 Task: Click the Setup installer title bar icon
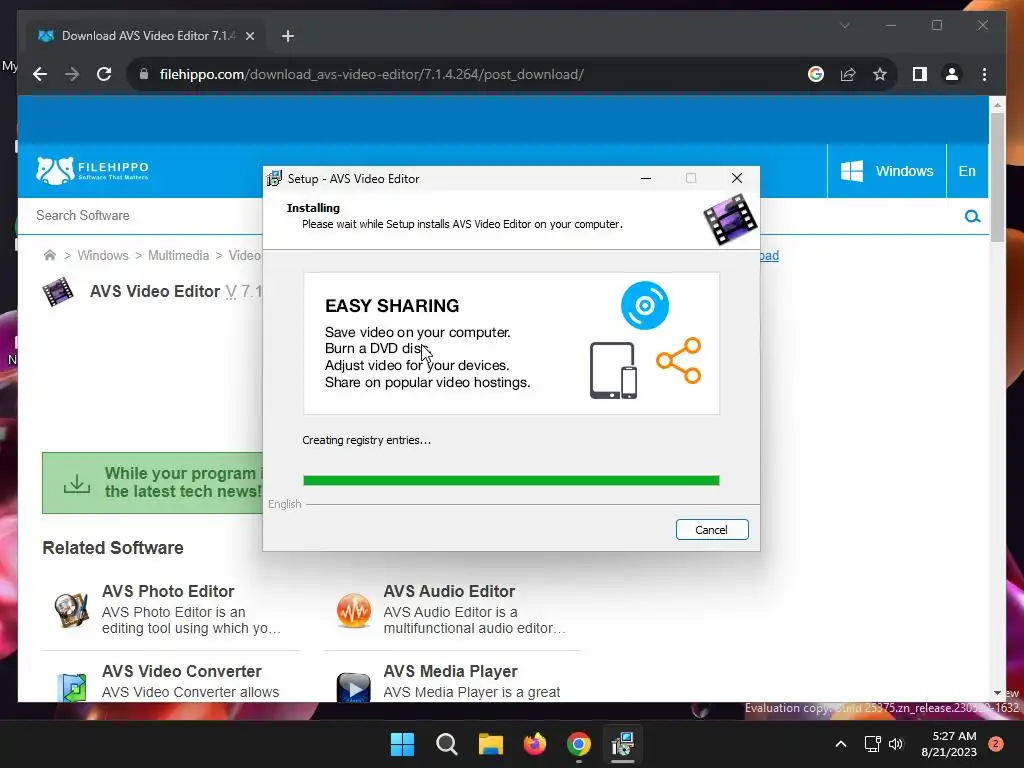click(x=275, y=178)
